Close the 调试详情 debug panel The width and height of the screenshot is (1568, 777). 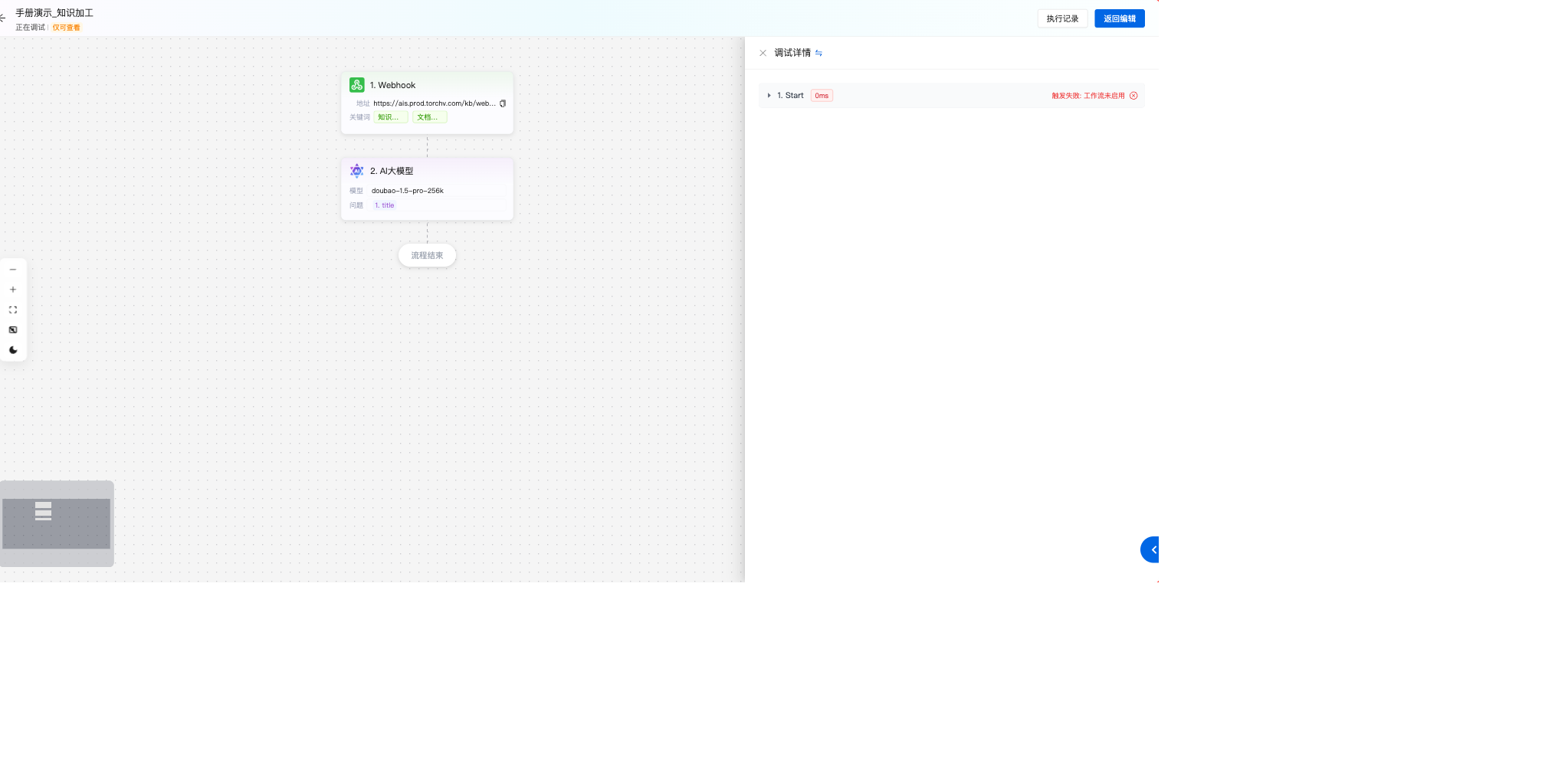point(763,53)
